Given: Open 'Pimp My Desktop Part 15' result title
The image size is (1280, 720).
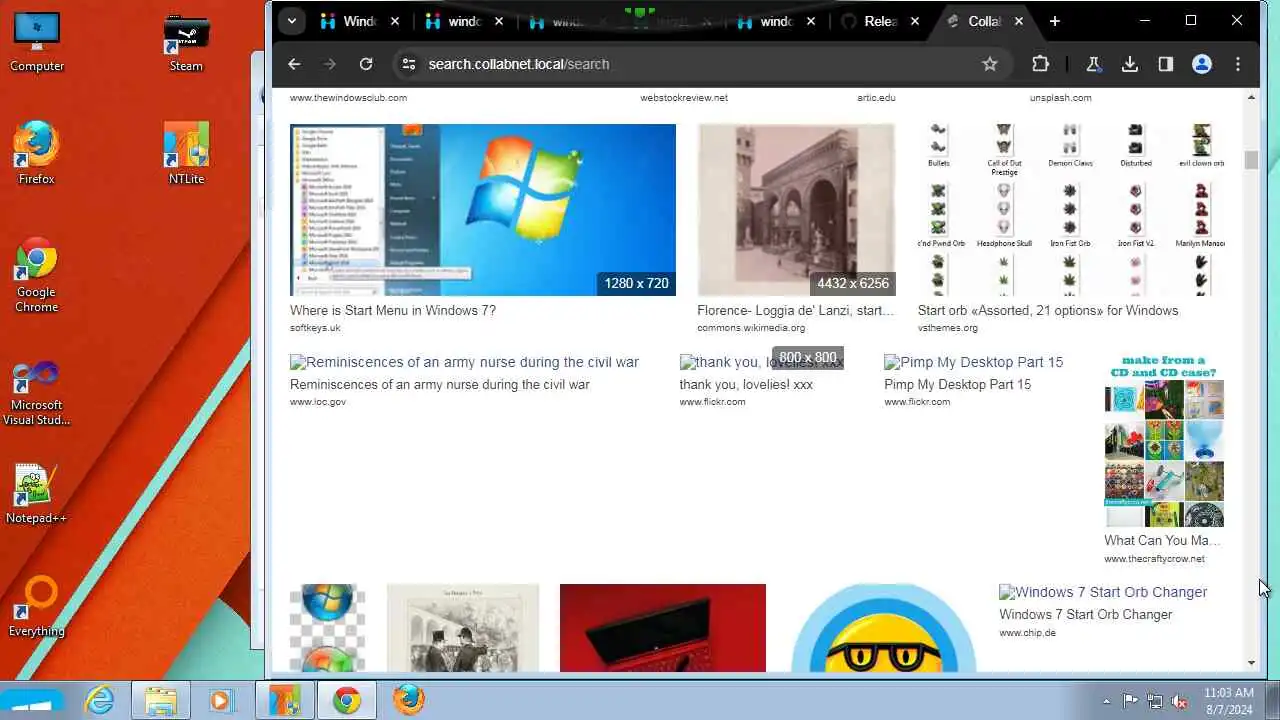Looking at the screenshot, I should 957,384.
